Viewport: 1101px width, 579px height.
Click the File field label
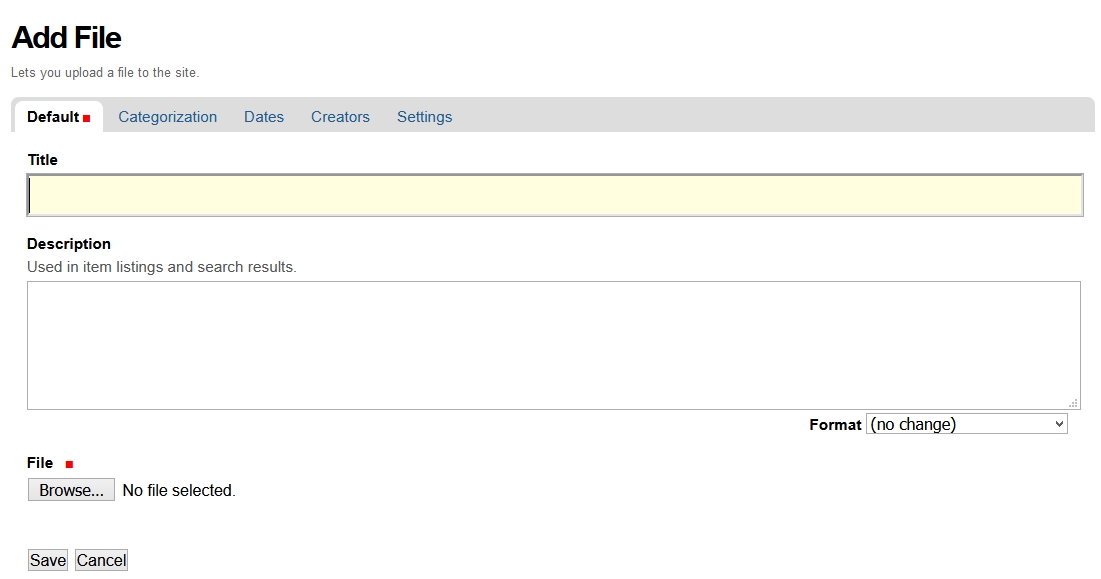[x=40, y=463]
